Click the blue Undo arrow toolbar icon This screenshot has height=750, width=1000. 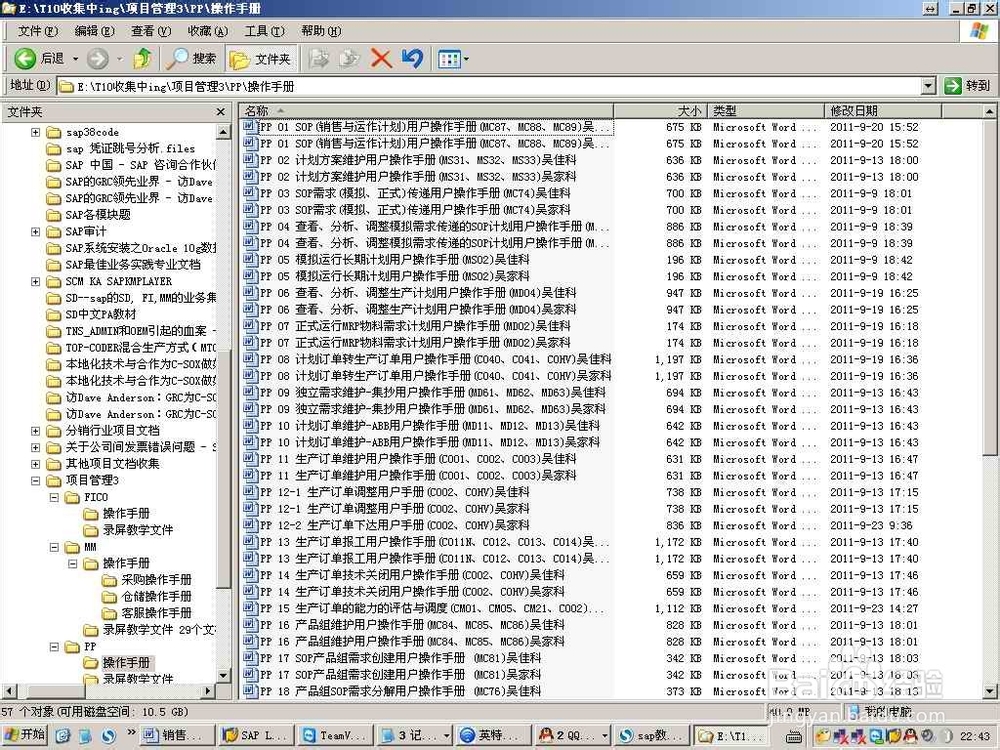coord(412,59)
